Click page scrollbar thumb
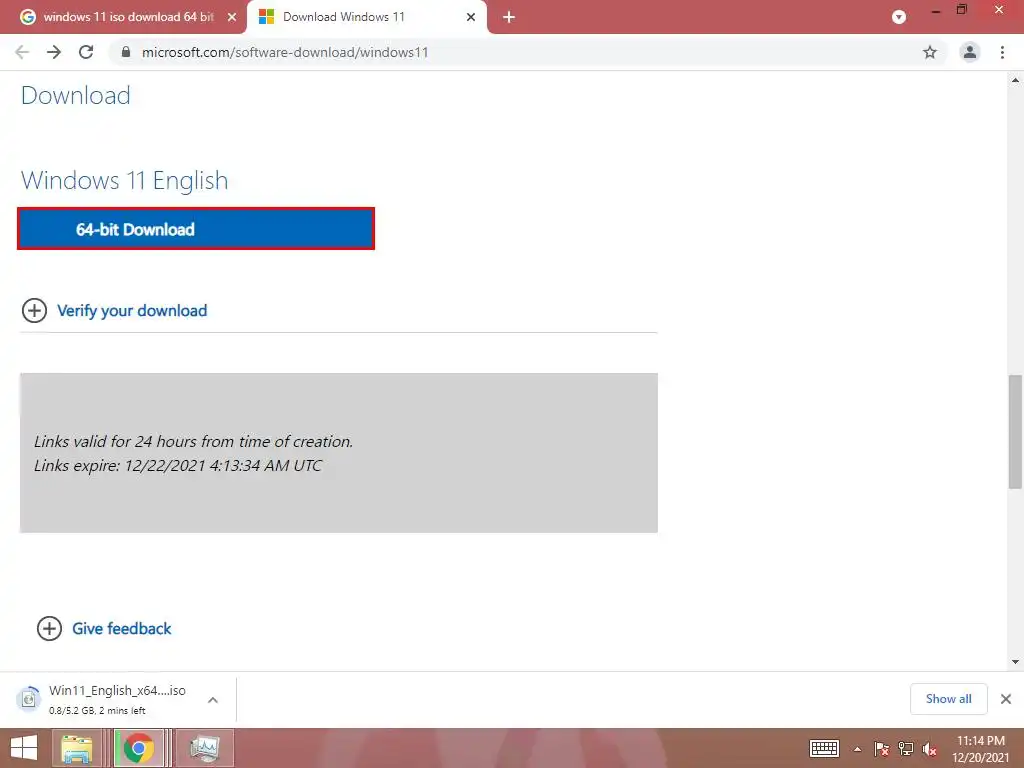Image resolution: width=1024 pixels, height=768 pixels. [1015, 432]
